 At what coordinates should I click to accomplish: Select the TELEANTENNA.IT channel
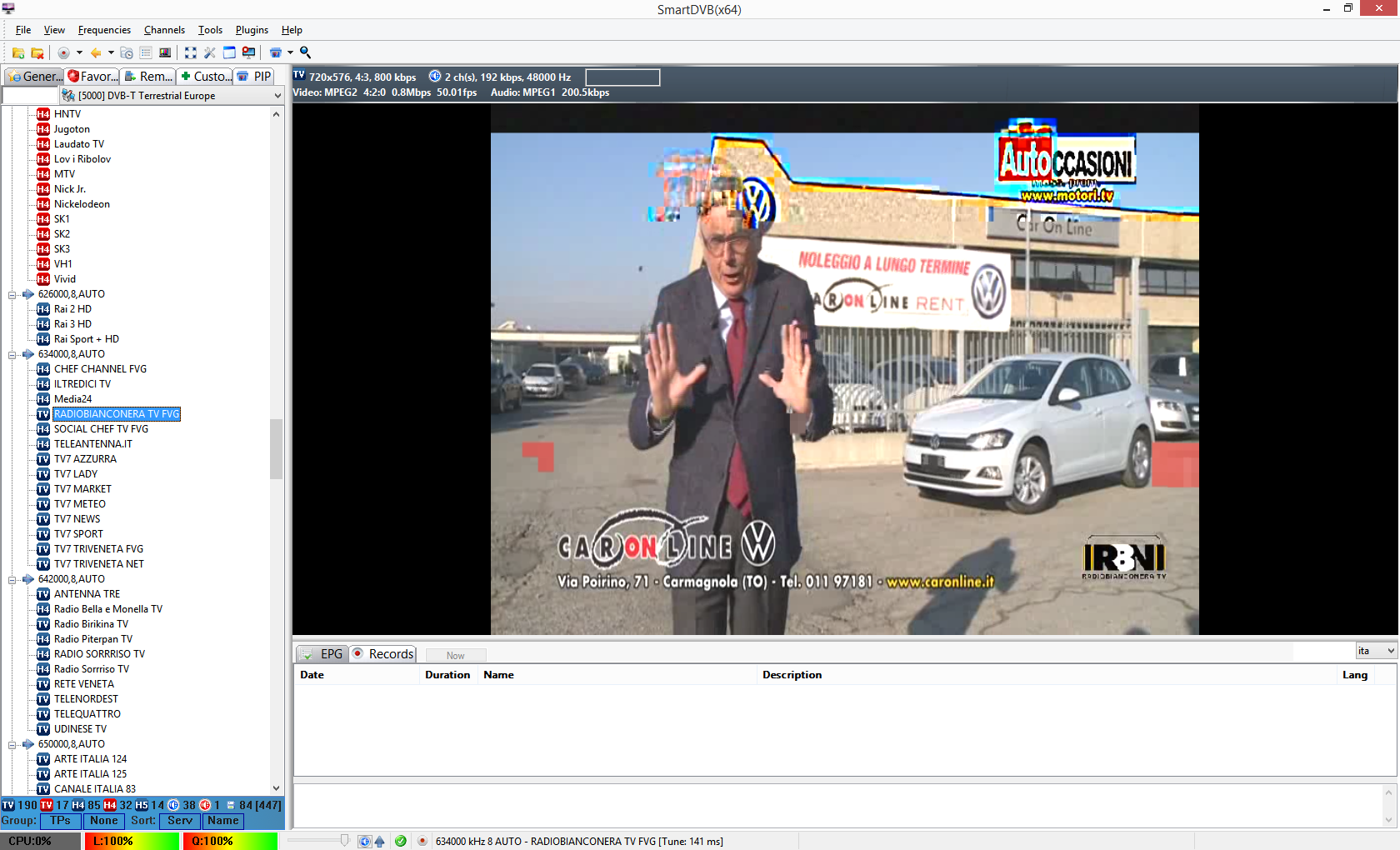[x=92, y=444]
